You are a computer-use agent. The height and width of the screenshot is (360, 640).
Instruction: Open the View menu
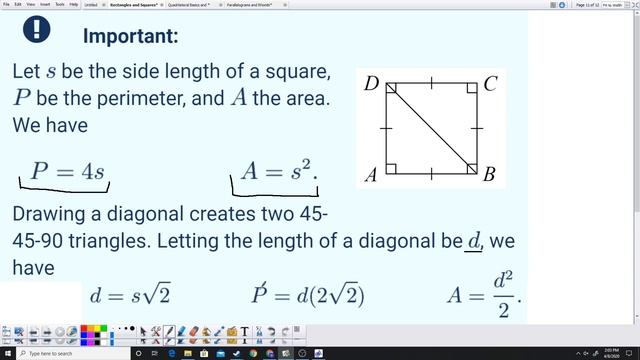click(x=31, y=4)
